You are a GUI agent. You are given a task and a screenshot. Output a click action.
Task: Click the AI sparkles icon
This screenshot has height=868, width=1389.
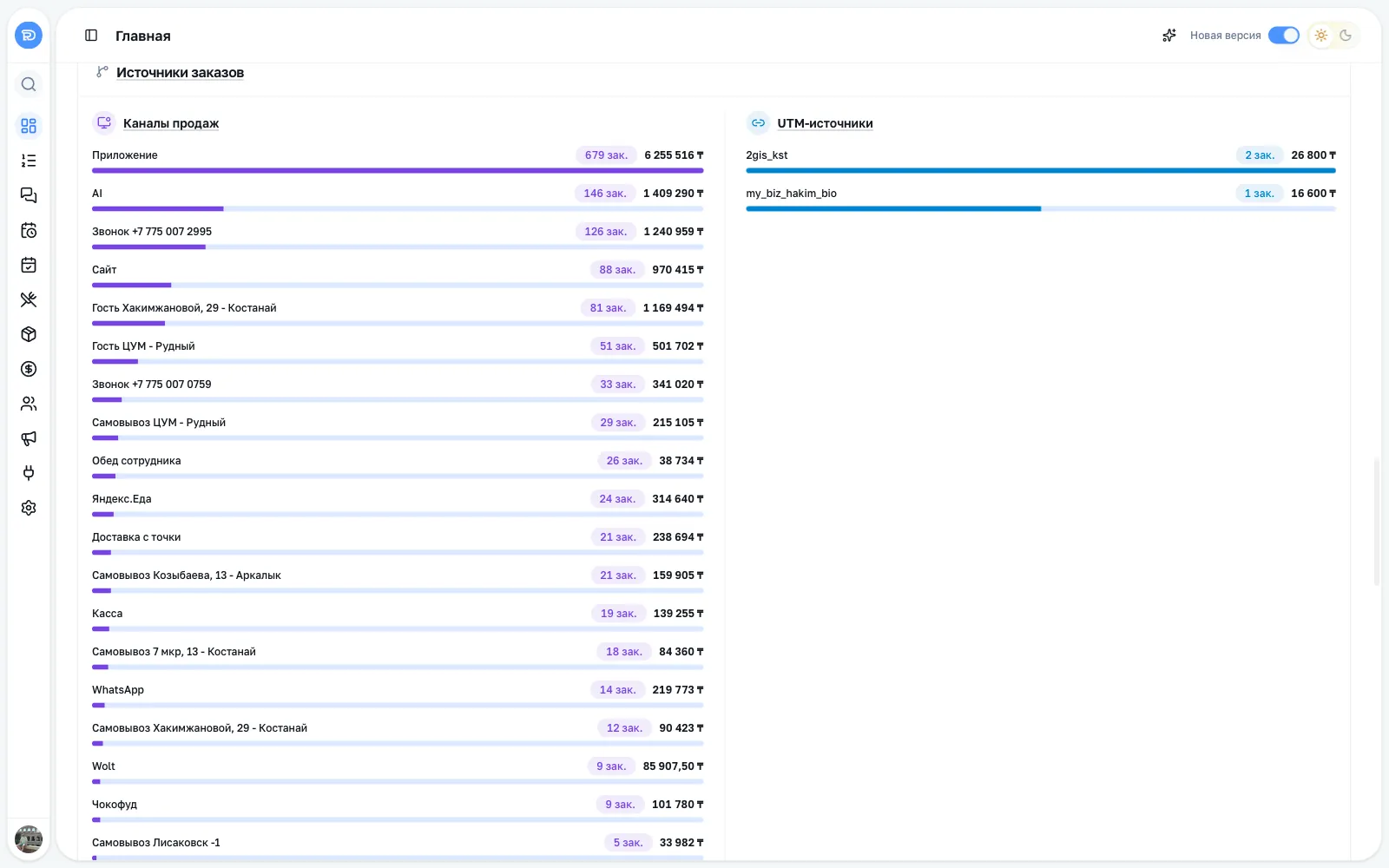(x=1169, y=36)
